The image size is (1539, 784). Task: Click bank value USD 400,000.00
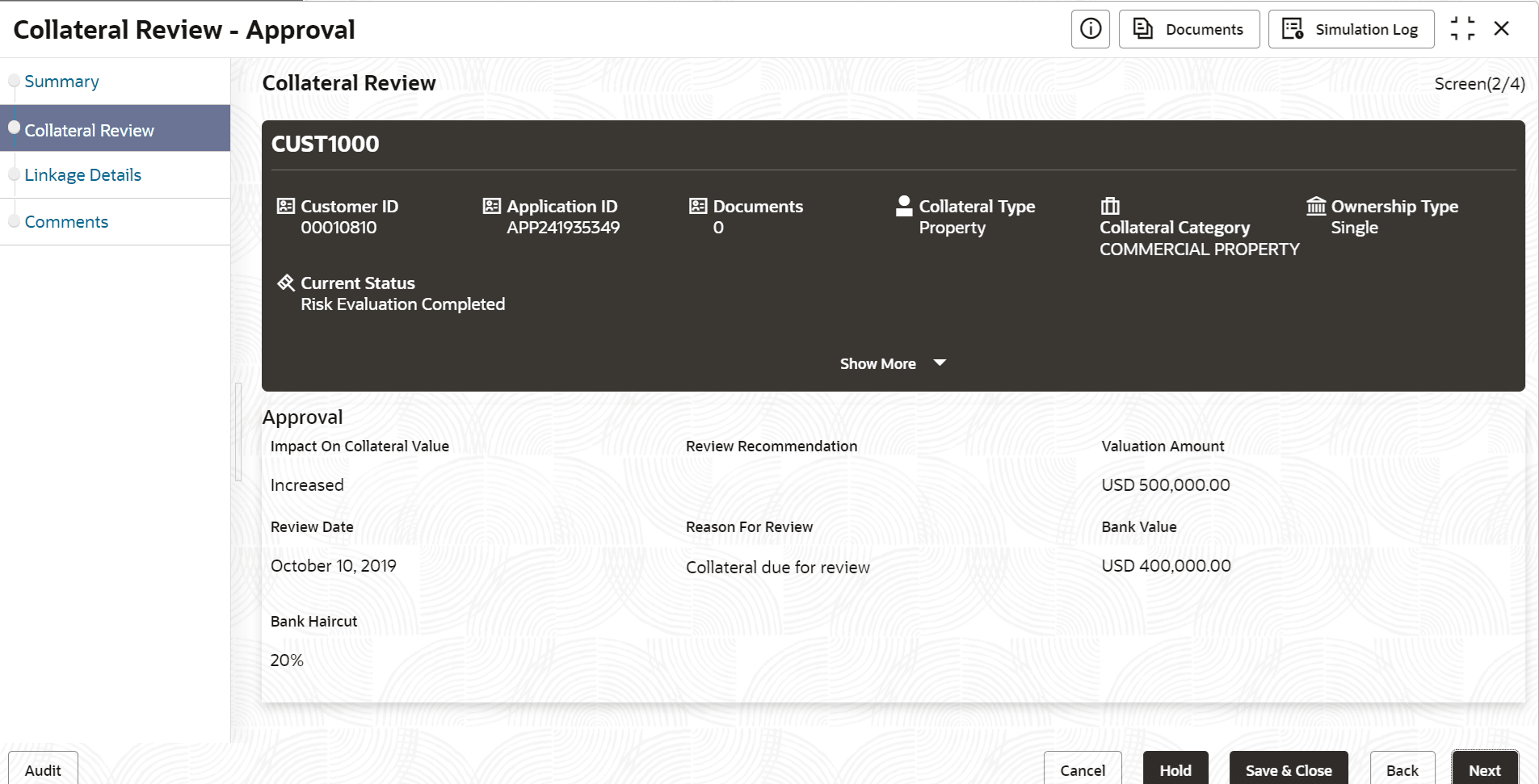pyautogui.click(x=1166, y=566)
